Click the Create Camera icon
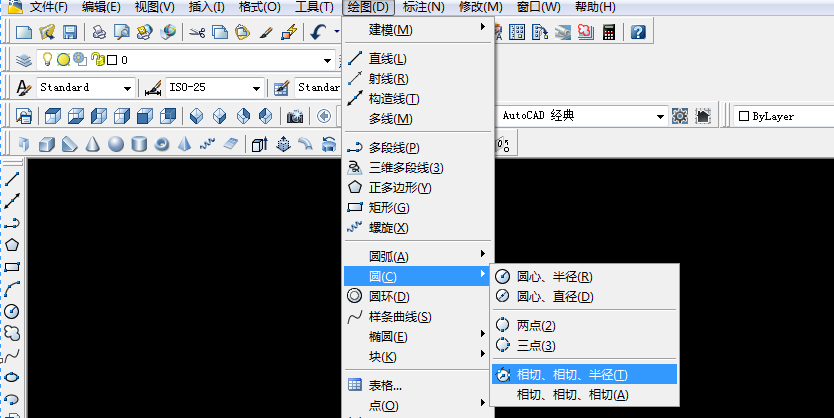Viewport: 834px width, 418px height. (x=295, y=116)
